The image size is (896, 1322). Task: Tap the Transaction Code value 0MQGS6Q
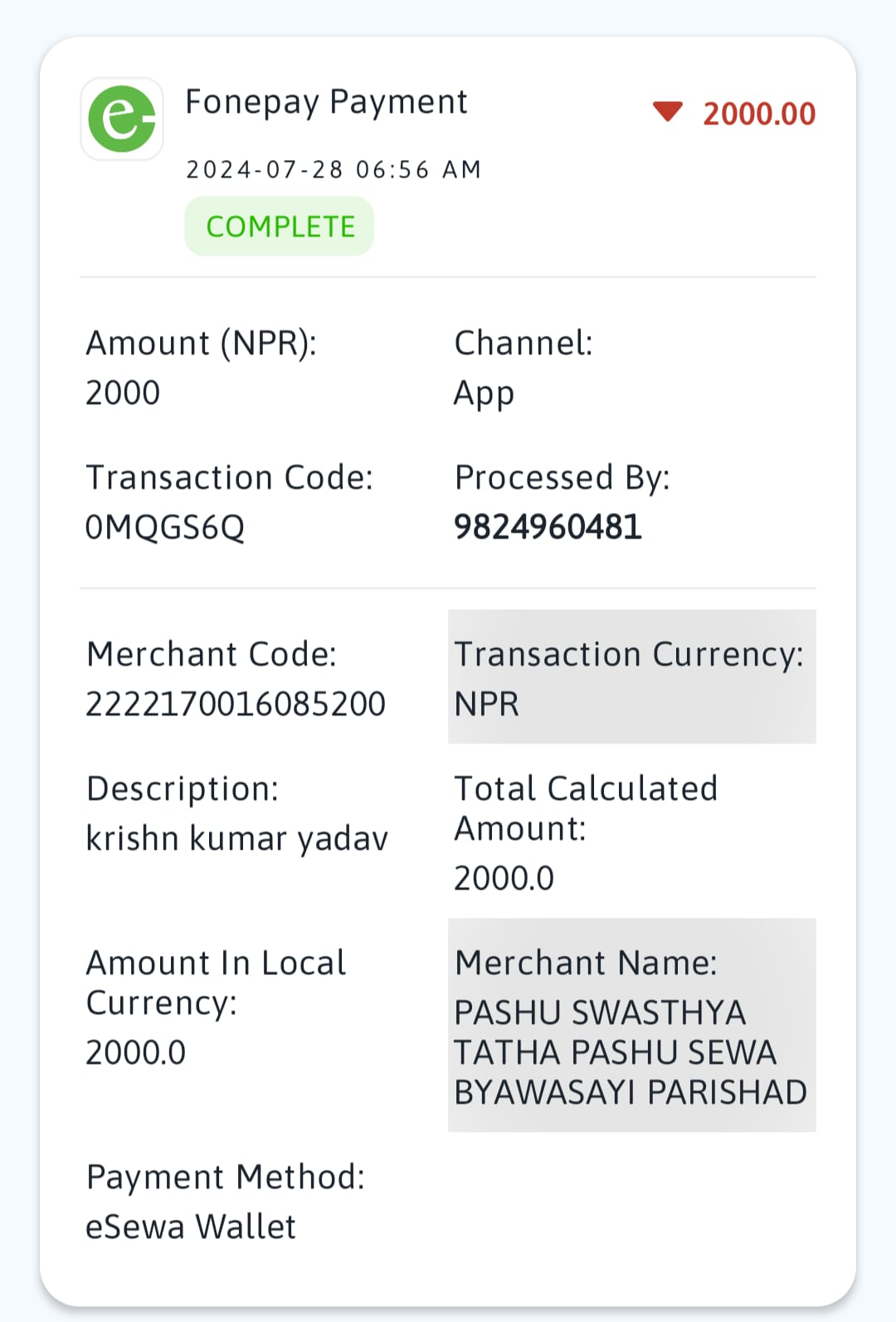(x=165, y=527)
